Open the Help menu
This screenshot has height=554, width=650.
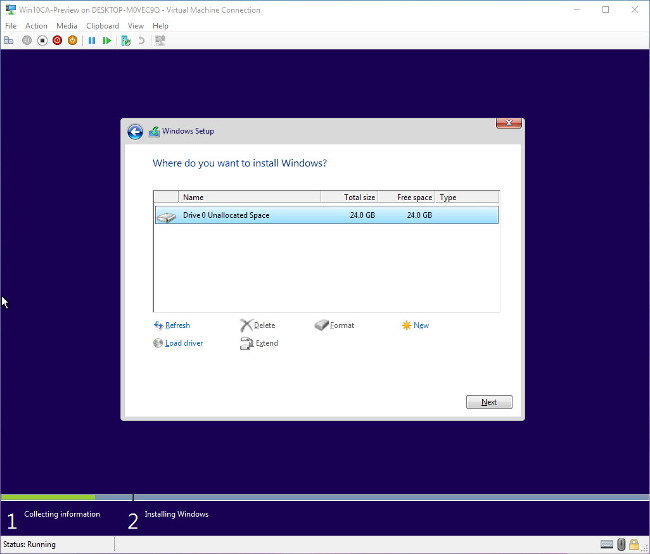160,26
